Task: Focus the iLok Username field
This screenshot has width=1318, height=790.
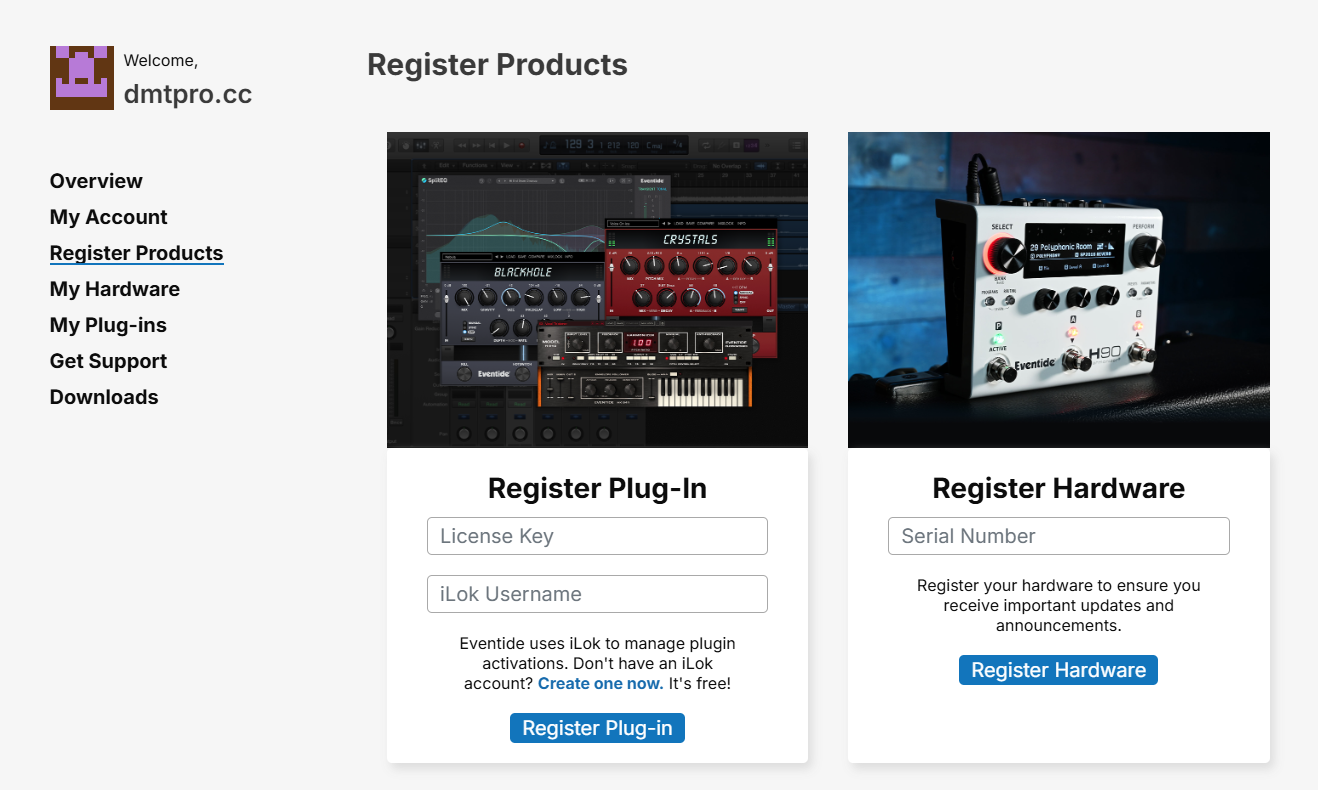Action: (597, 594)
